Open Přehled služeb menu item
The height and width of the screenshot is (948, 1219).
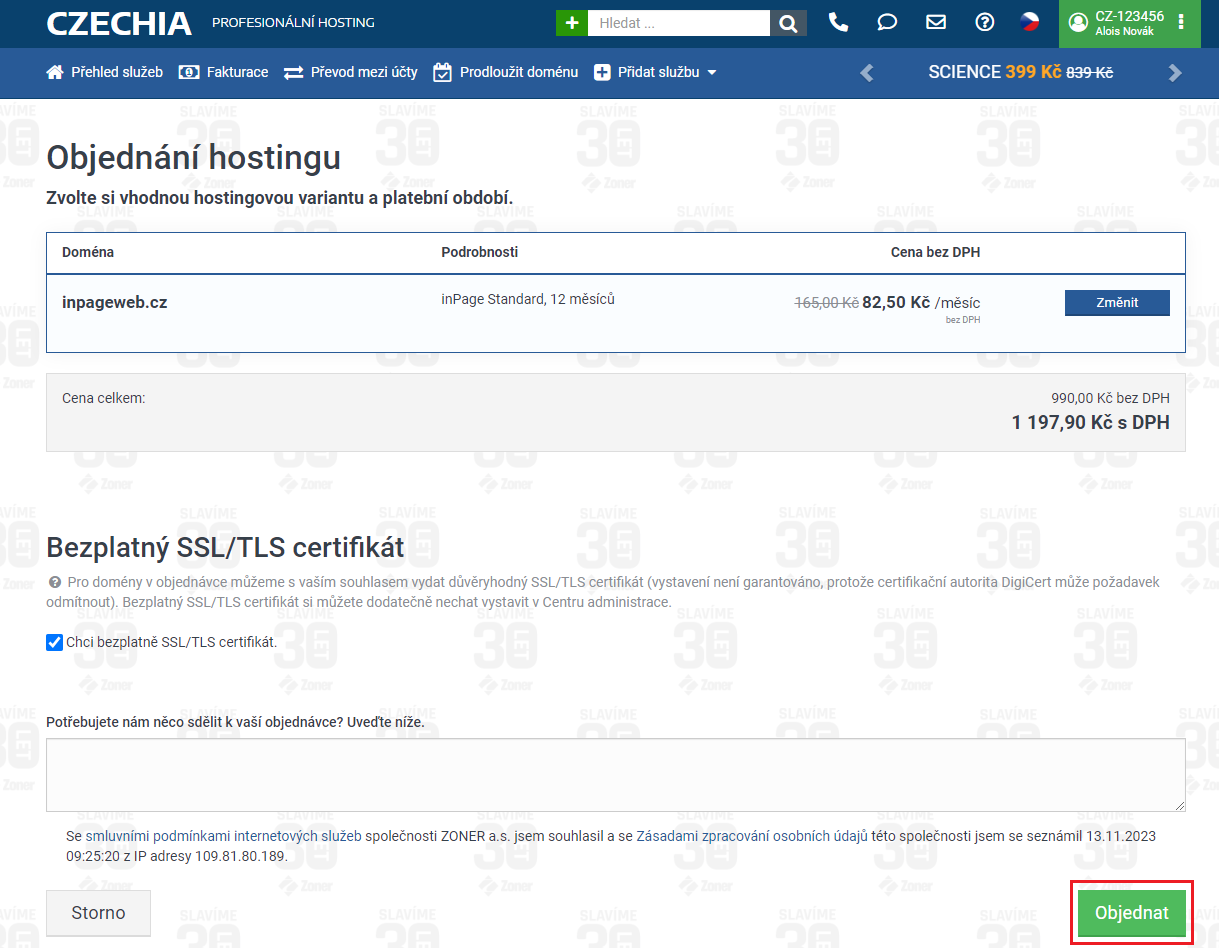(x=105, y=72)
